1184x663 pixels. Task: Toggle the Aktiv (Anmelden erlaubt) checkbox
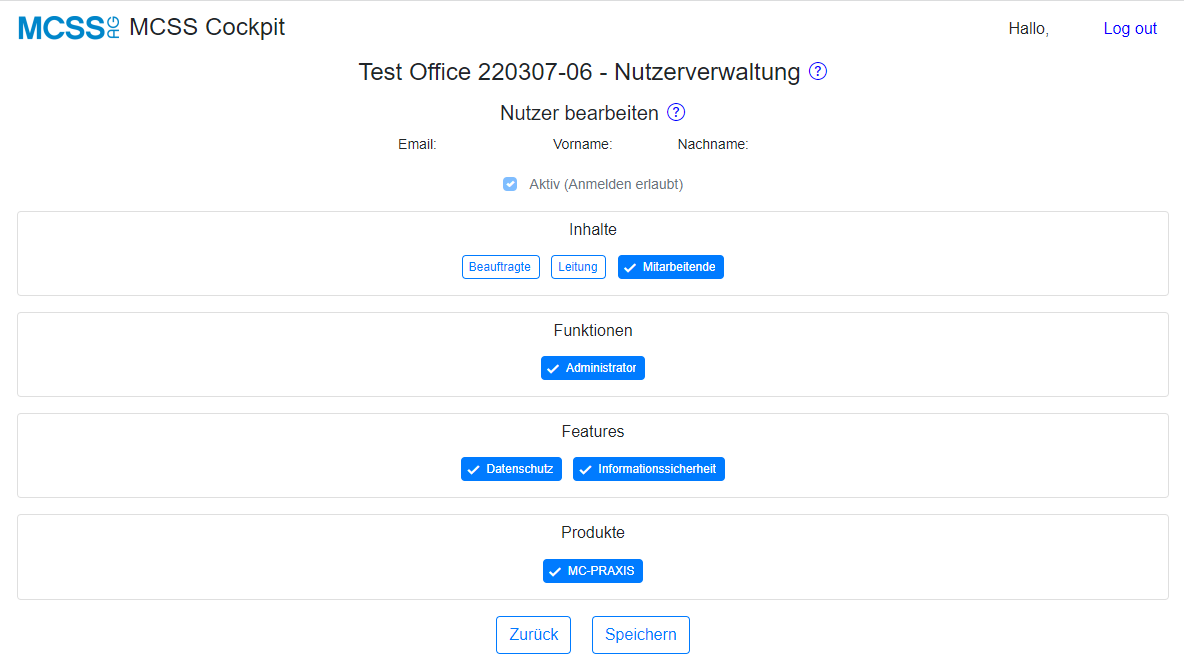[x=510, y=184]
